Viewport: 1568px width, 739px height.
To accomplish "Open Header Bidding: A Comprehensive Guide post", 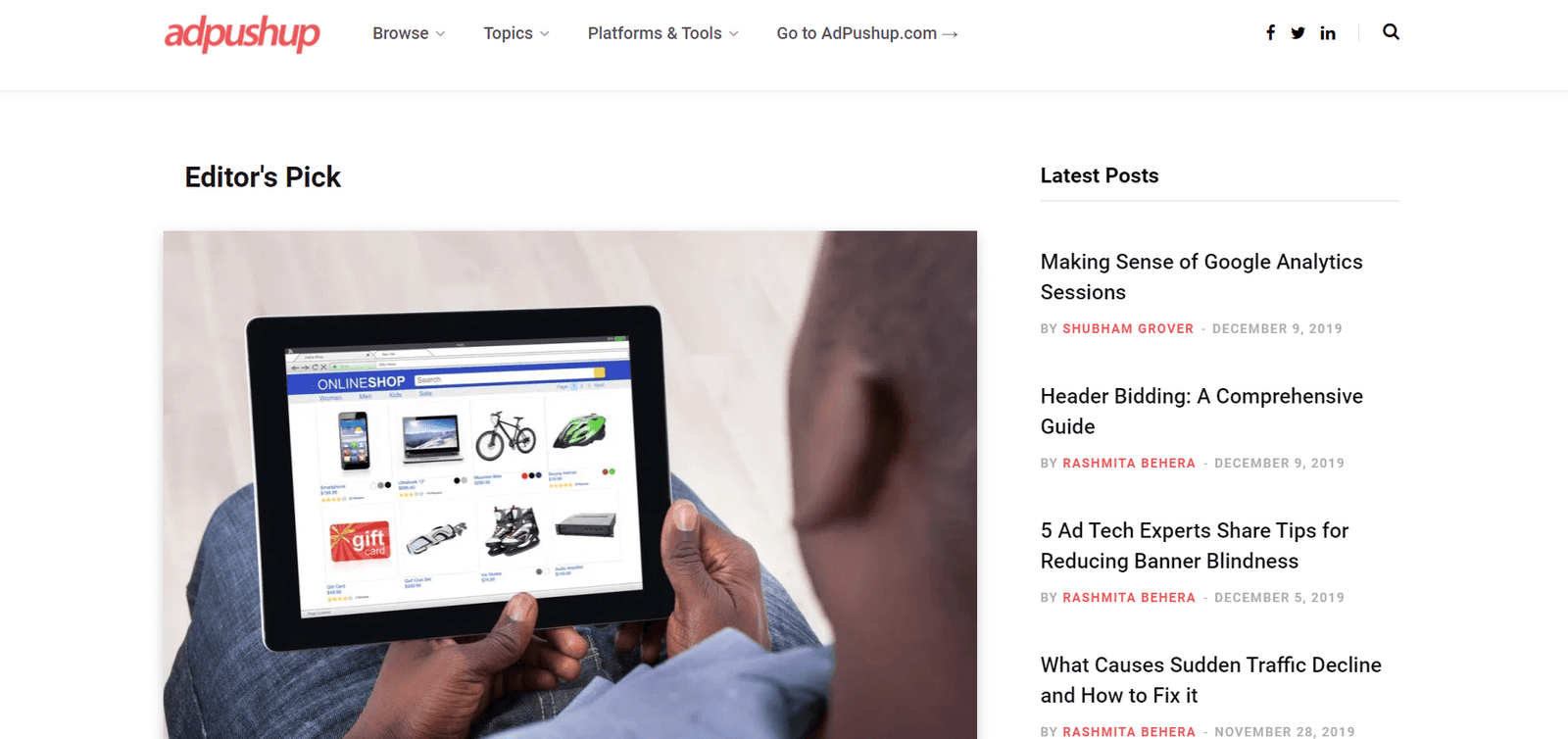I will [1201, 411].
